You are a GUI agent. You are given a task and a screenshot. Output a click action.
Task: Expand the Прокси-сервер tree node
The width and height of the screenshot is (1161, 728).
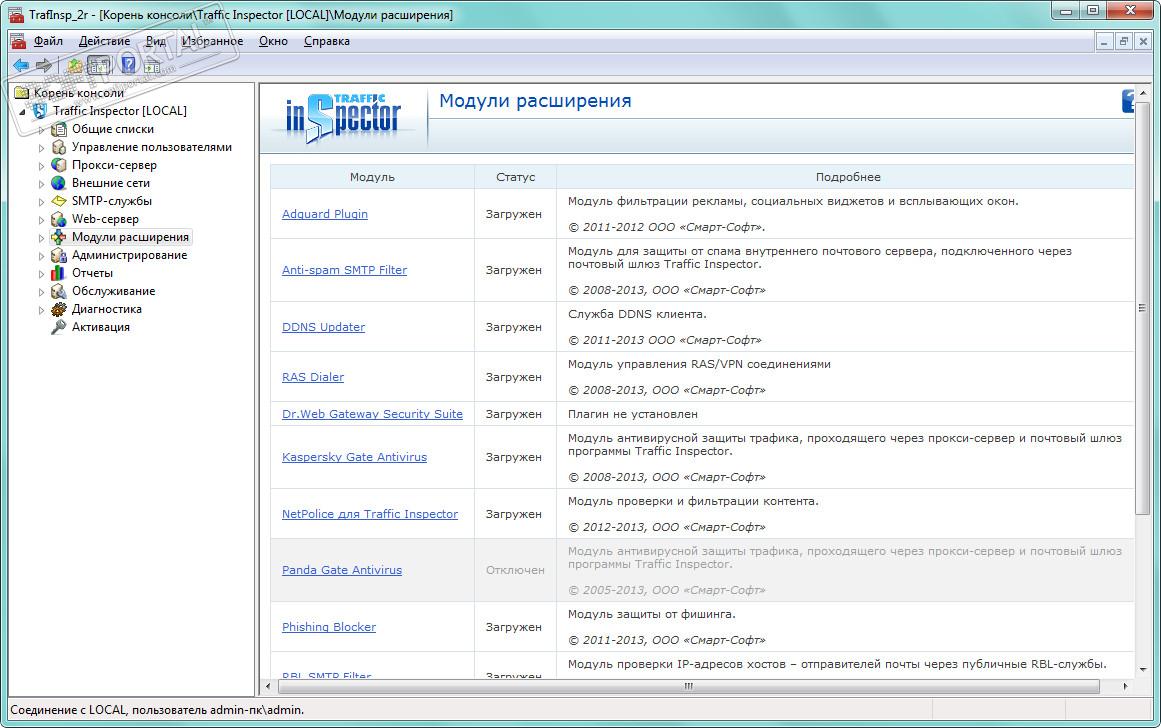(x=41, y=166)
